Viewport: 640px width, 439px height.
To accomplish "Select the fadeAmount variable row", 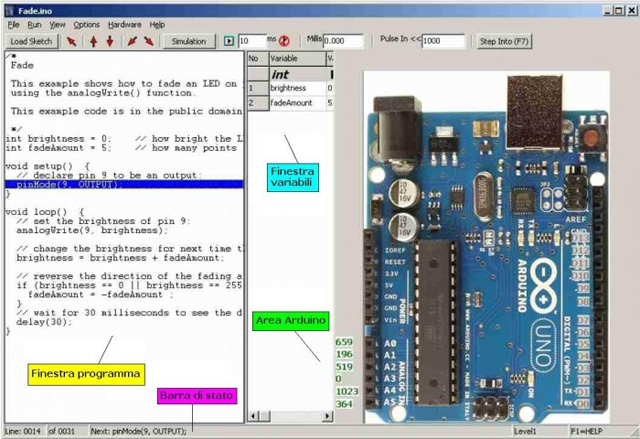I will click(x=295, y=103).
